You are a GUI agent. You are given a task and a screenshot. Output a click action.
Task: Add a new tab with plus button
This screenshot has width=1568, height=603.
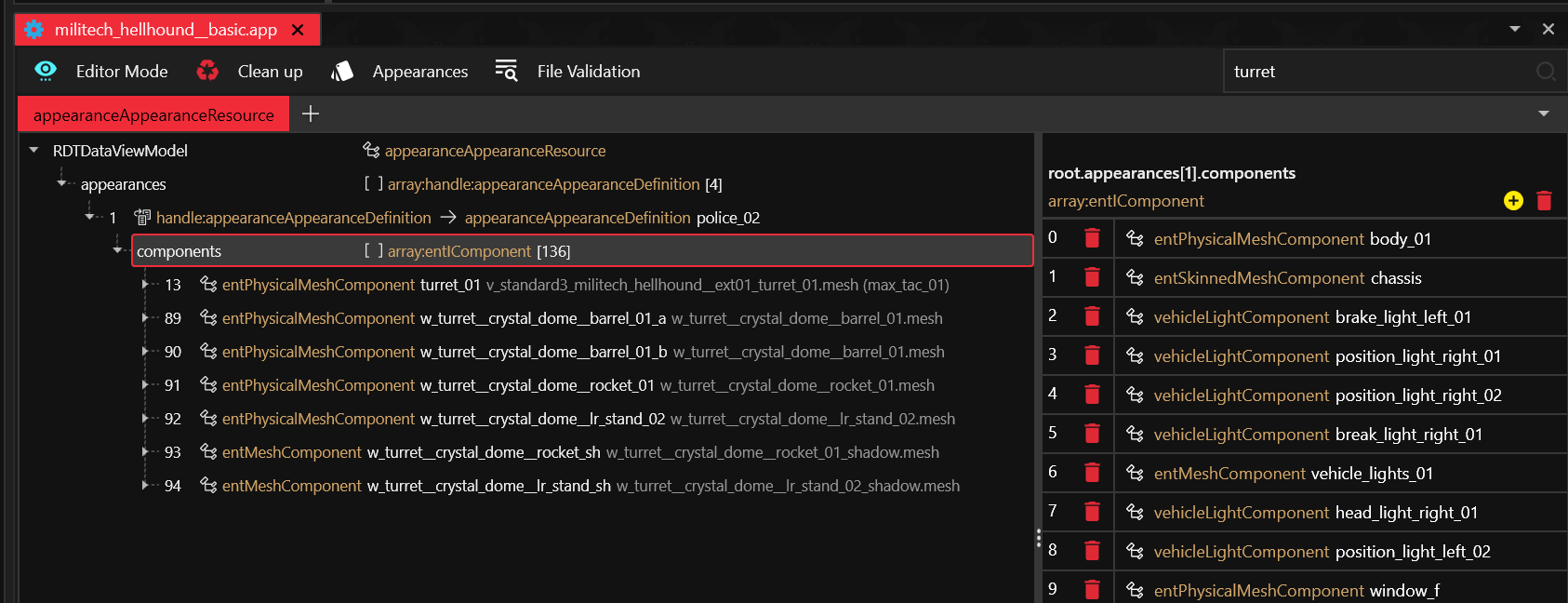point(311,114)
